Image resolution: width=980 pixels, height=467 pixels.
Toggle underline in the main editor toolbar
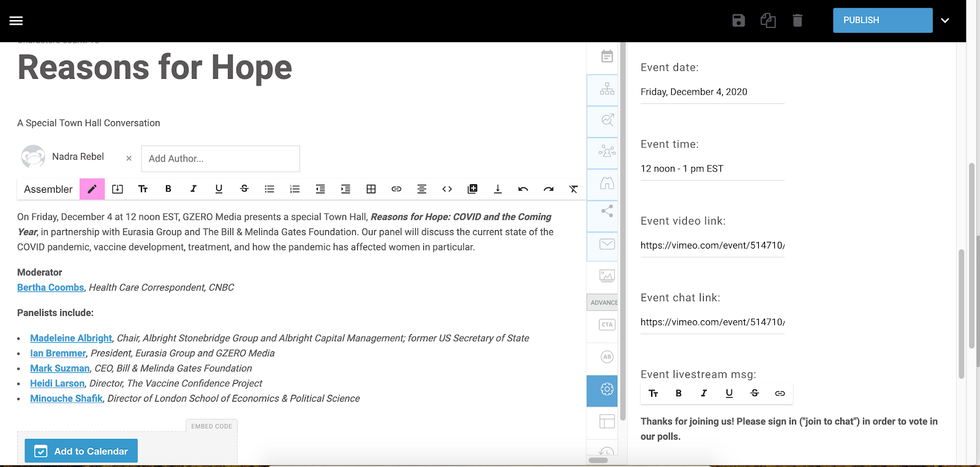point(219,189)
